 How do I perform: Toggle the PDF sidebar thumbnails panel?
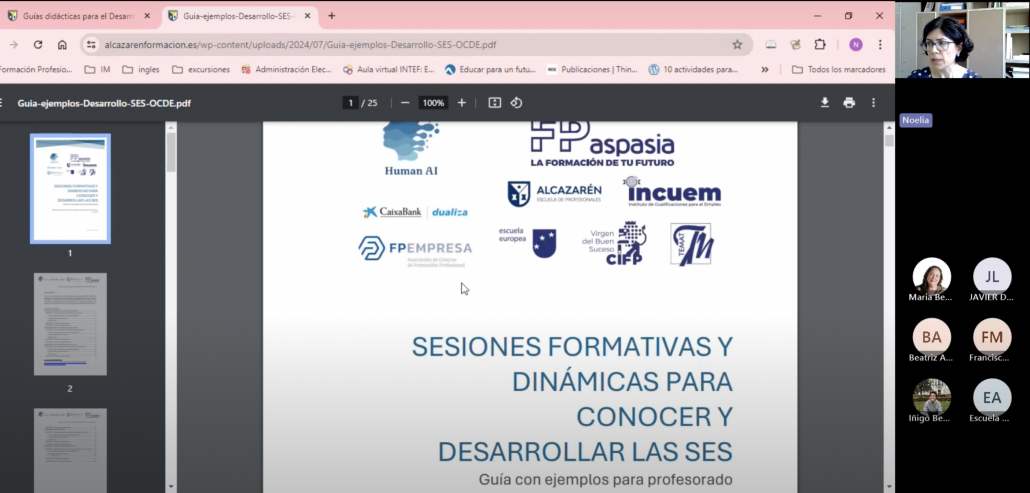[x=2, y=103]
